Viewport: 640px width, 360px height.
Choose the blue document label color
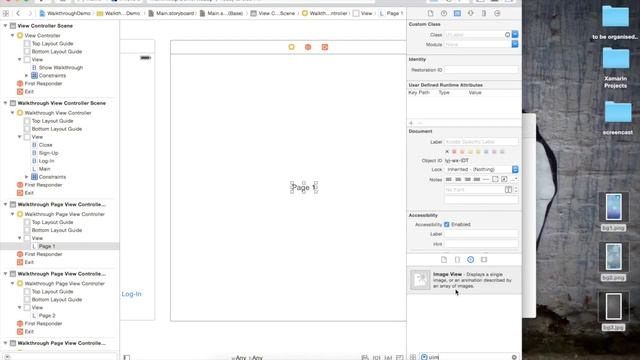point(486,152)
